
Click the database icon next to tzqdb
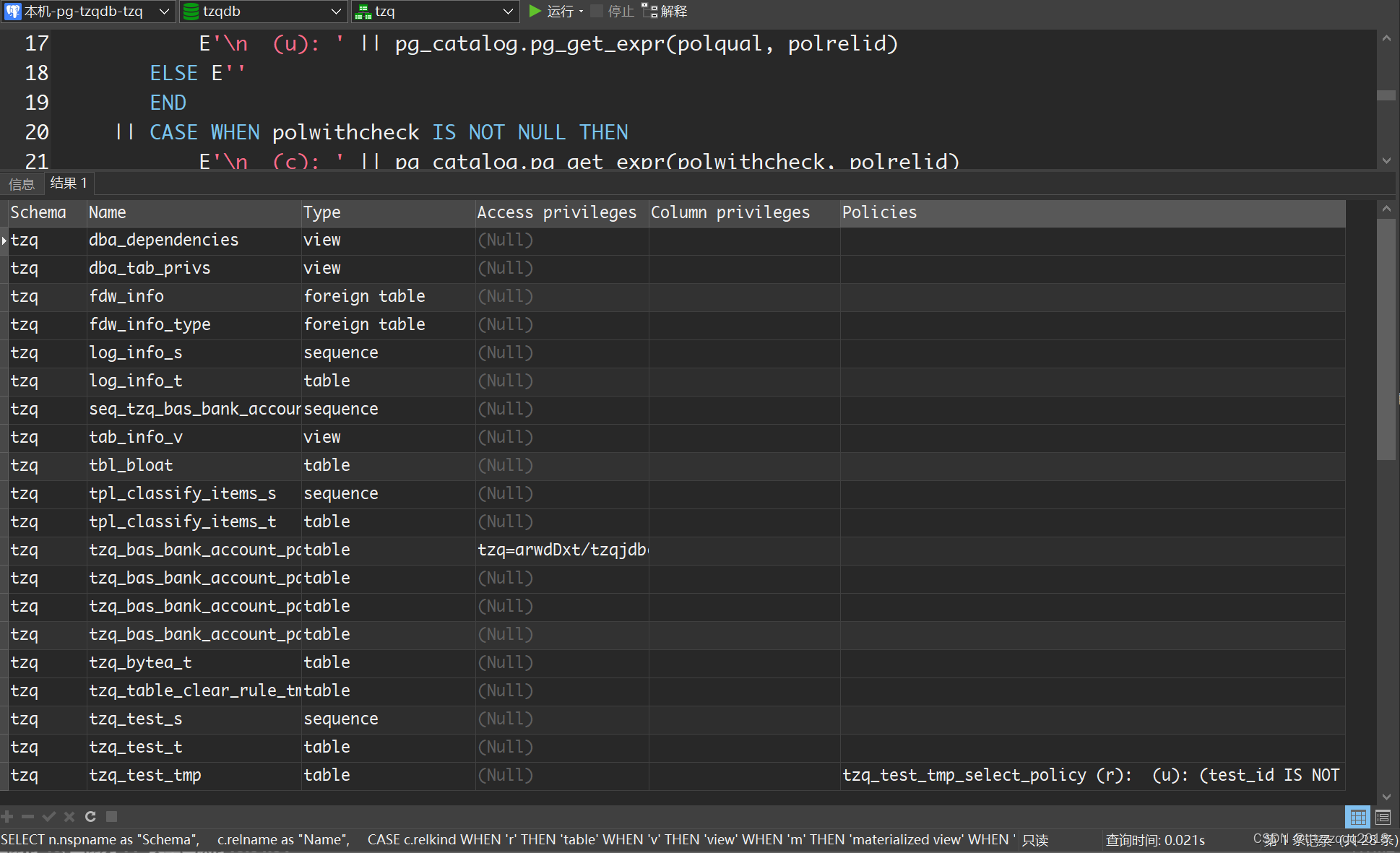coord(191,11)
